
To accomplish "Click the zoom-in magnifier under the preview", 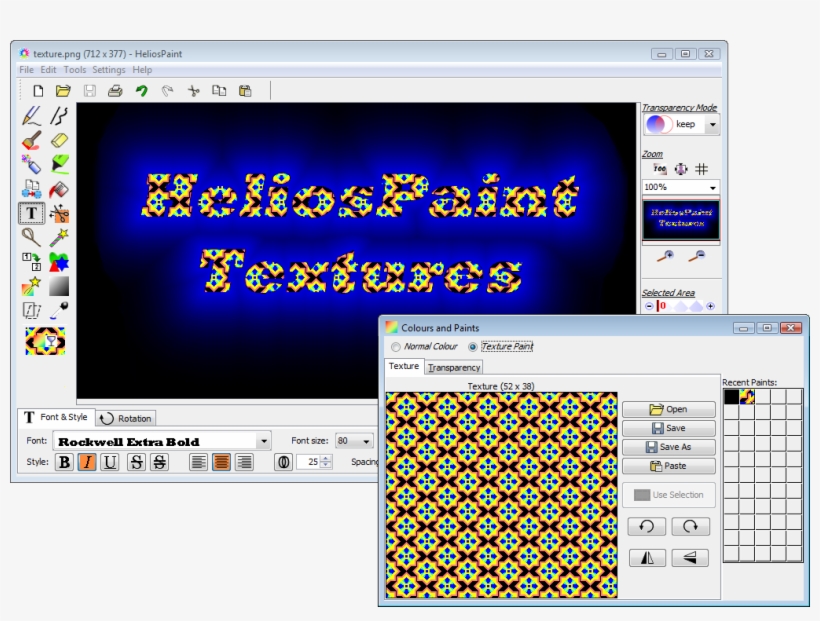I will coord(666,256).
